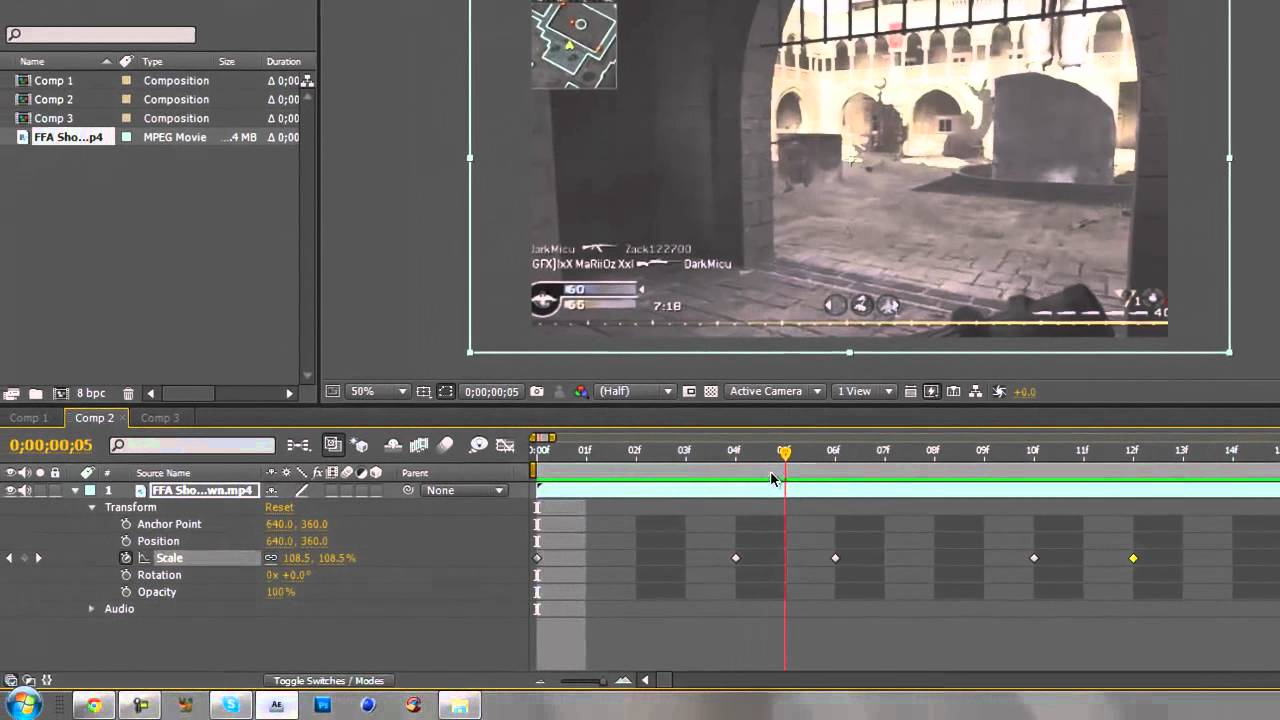Viewport: 1280px width, 720px height.
Task: Take snapshot with camera icon
Action: [537, 391]
